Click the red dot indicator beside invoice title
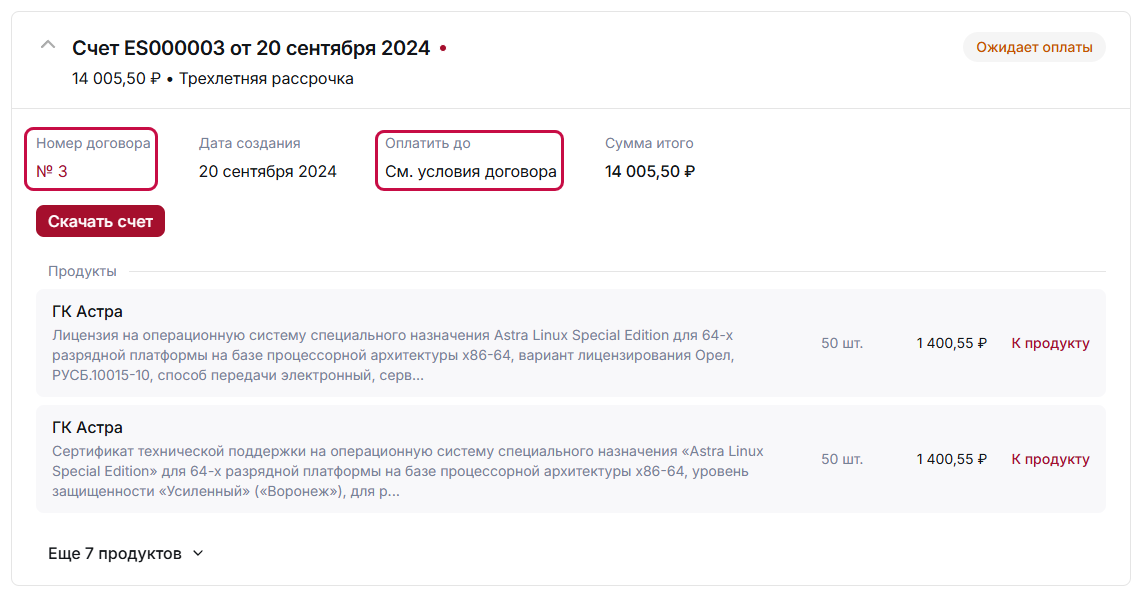The image size is (1142, 597). coord(443,48)
